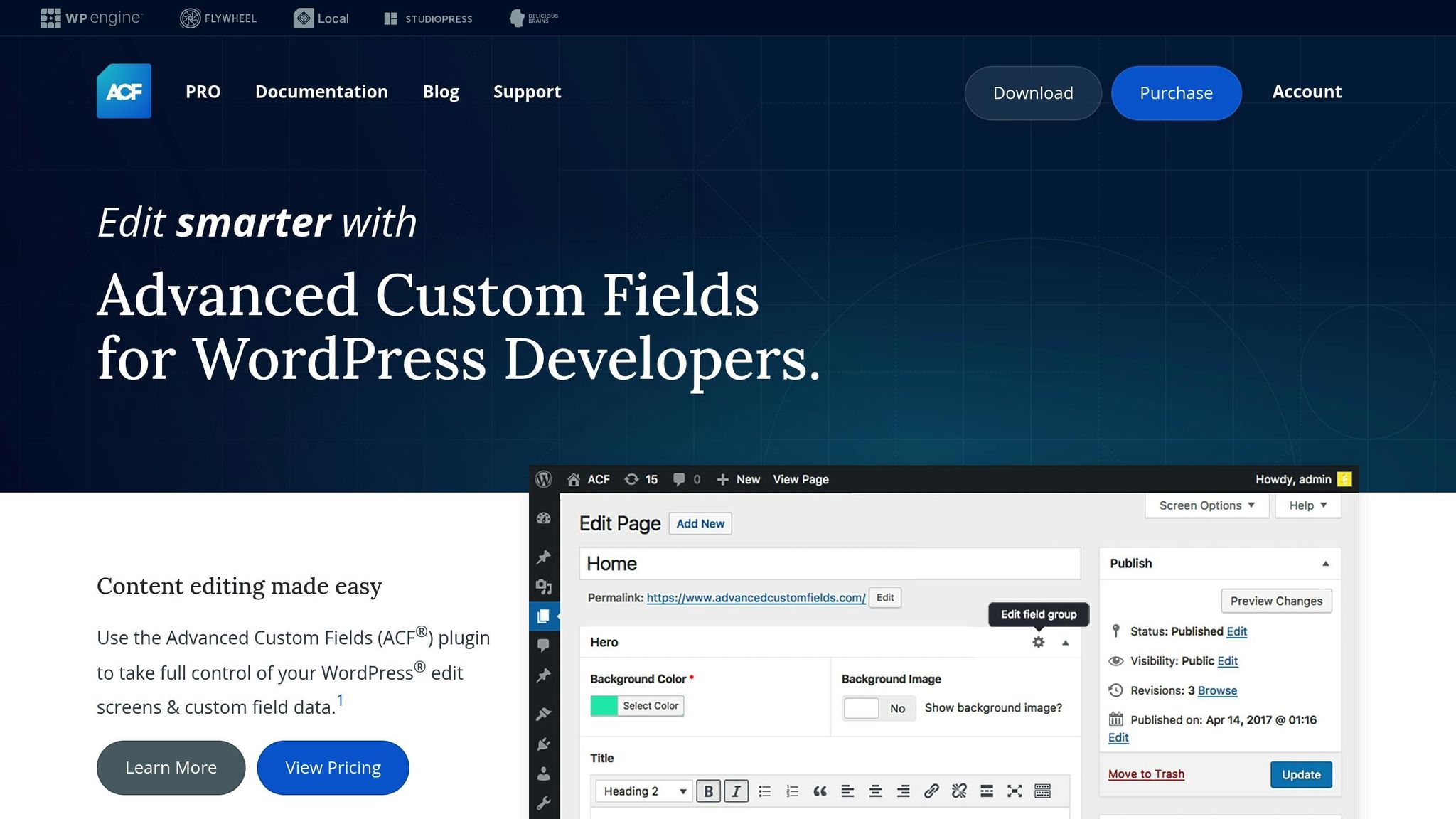Screen dimensions: 1456x819
Task: Toggle italic formatting in the editor
Action: [737, 791]
